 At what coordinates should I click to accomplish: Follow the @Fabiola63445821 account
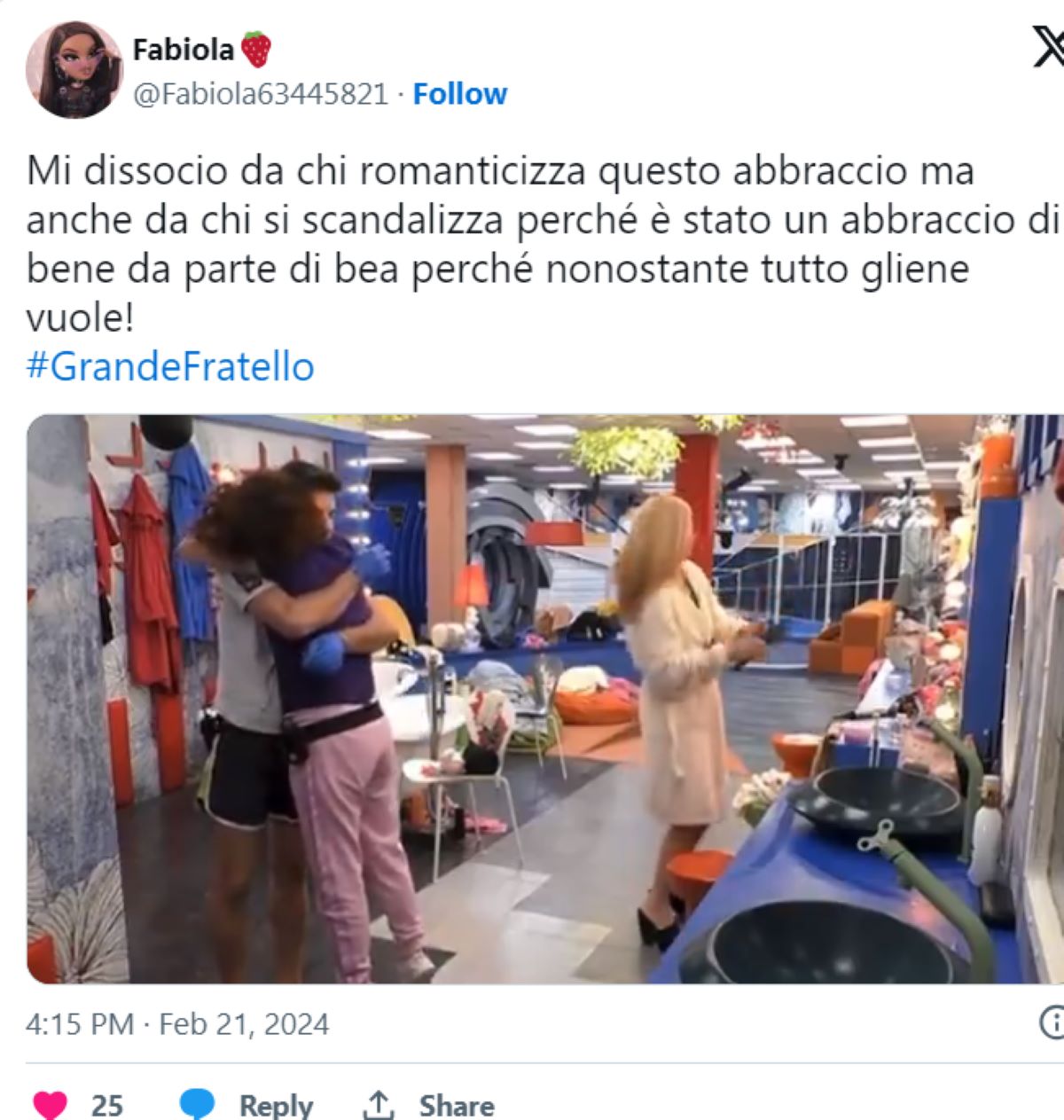[460, 93]
